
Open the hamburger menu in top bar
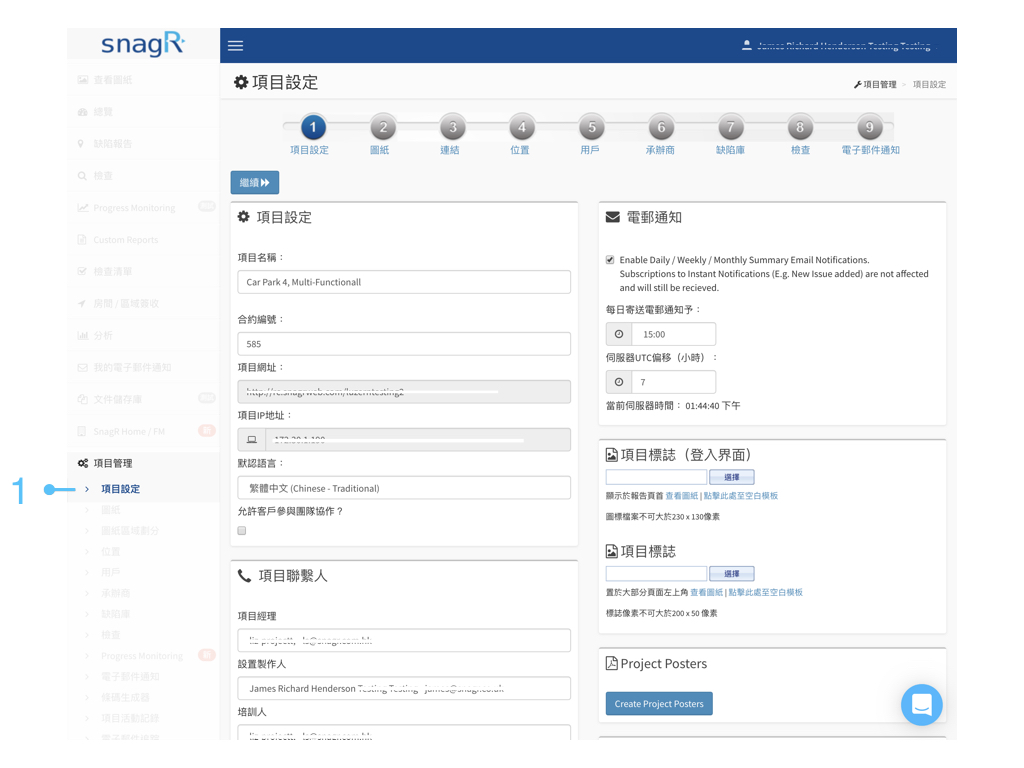coord(235,46)
